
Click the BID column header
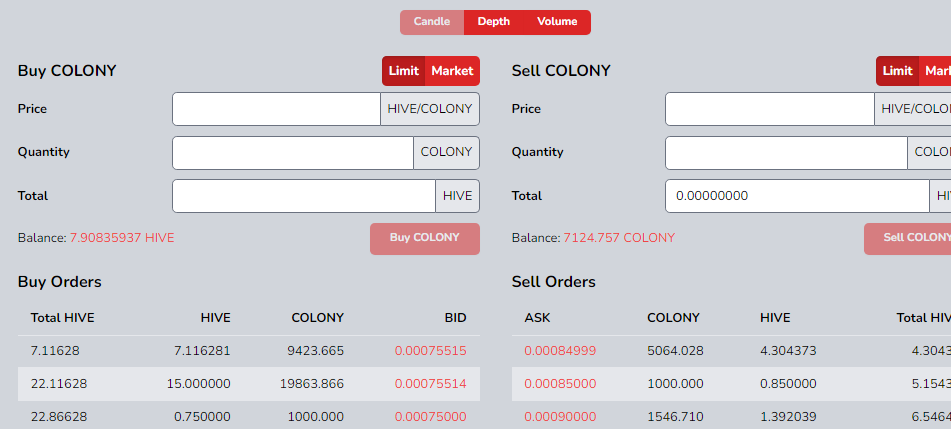click(x=455, y=318)
